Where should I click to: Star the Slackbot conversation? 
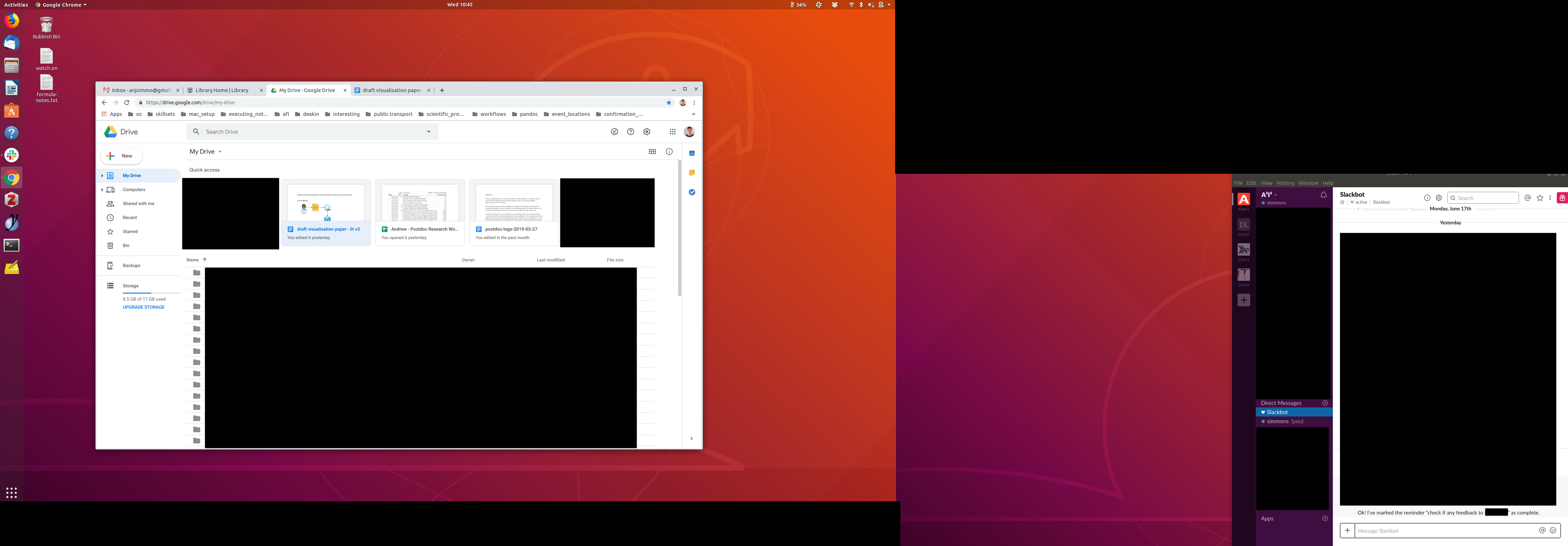click(1342, 202)
